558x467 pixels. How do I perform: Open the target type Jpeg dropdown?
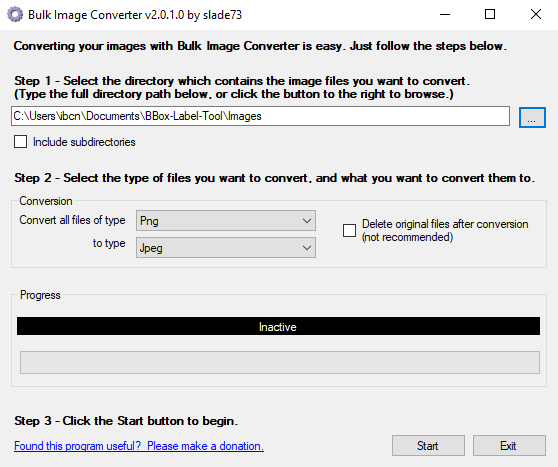point(226,248)
